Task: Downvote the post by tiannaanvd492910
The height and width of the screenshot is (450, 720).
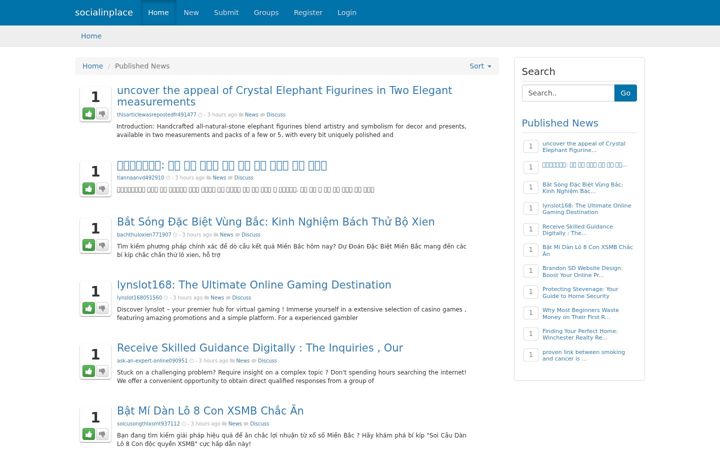Action: pyautogui.click(x=102, y=188)
